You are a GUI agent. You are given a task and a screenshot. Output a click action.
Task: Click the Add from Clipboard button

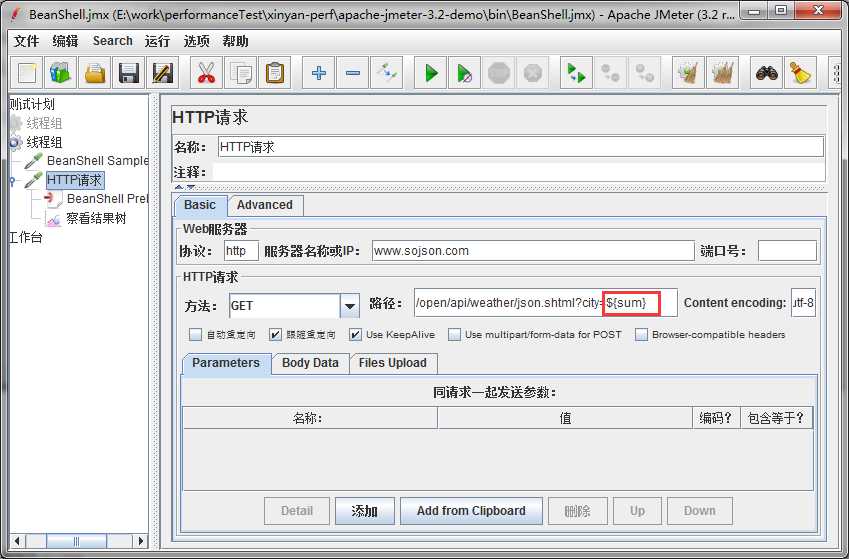coord(471,511)
